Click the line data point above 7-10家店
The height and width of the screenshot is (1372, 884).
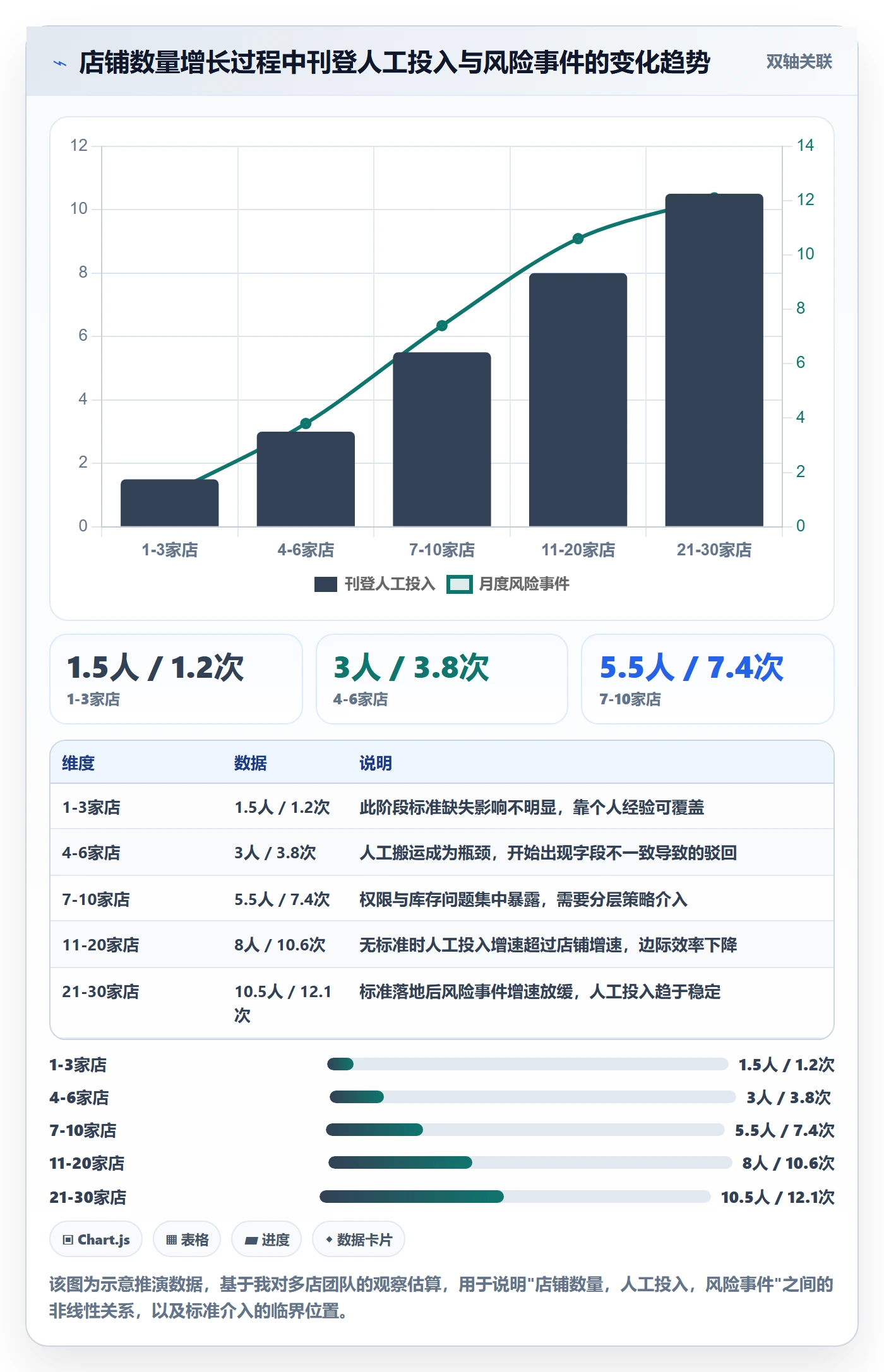[x=442, y=326]
